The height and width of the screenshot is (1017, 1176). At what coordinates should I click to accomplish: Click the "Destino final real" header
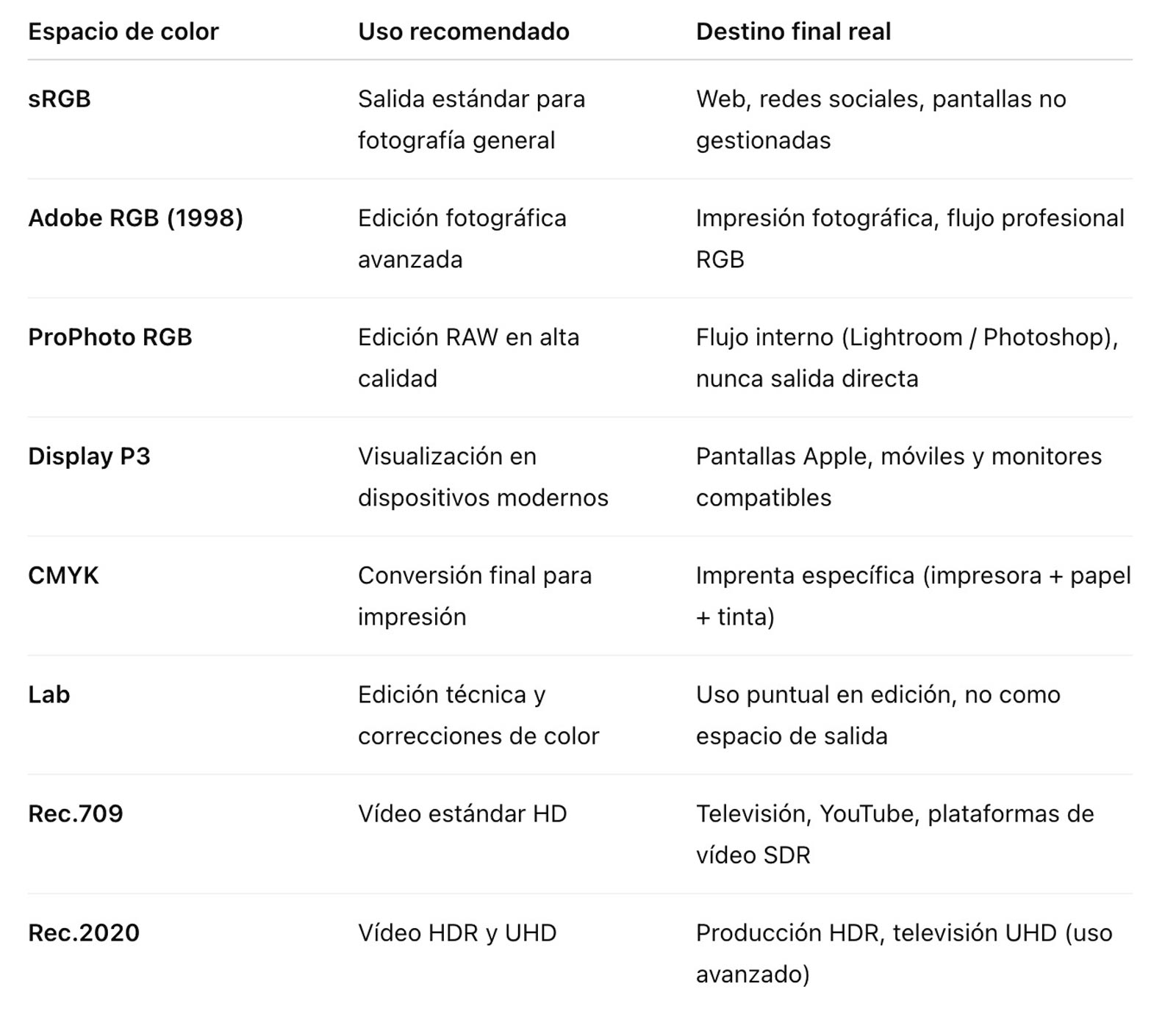pos(793,32)
